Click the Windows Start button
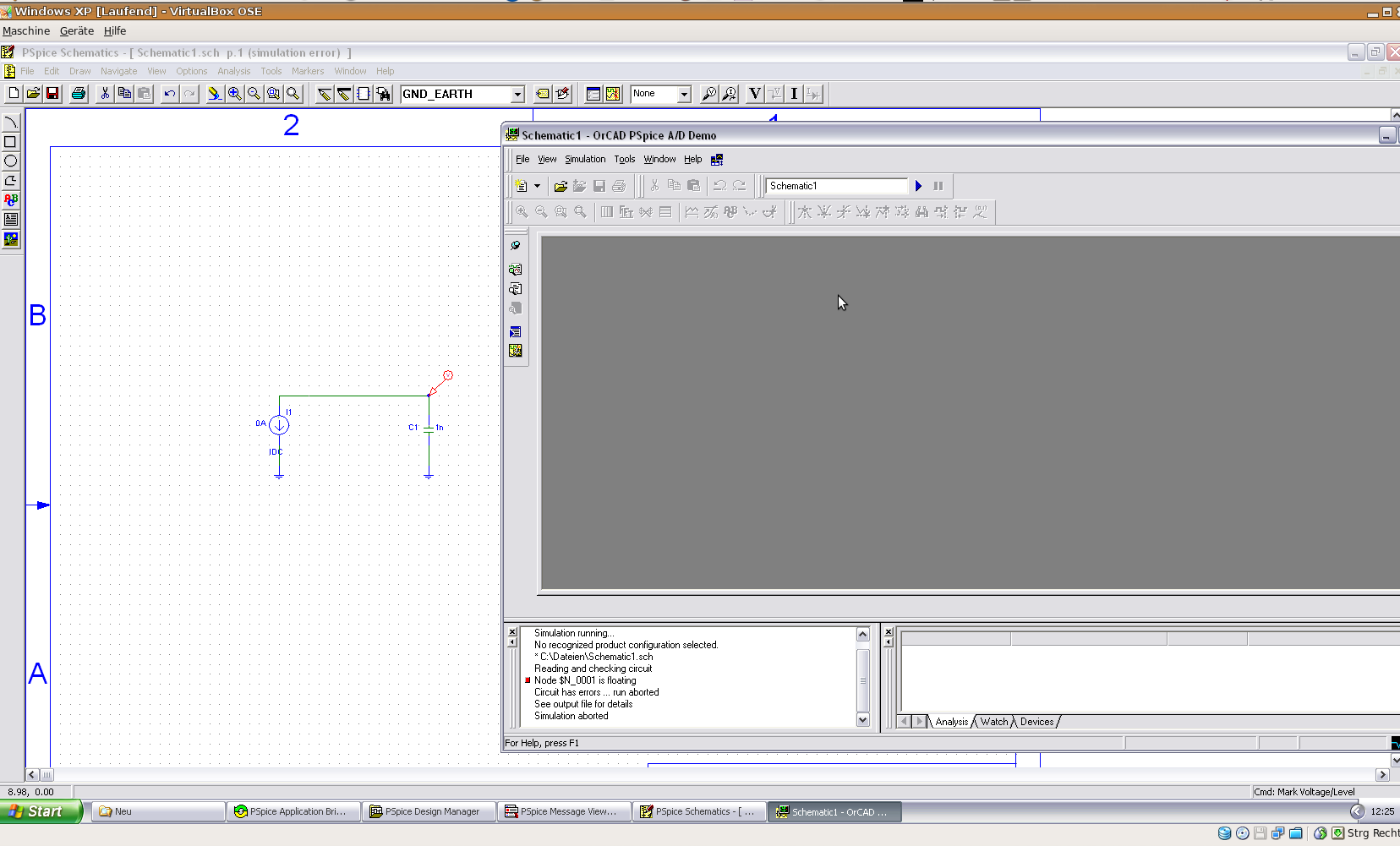The image size is (1400, 846). tap(40, 811)
